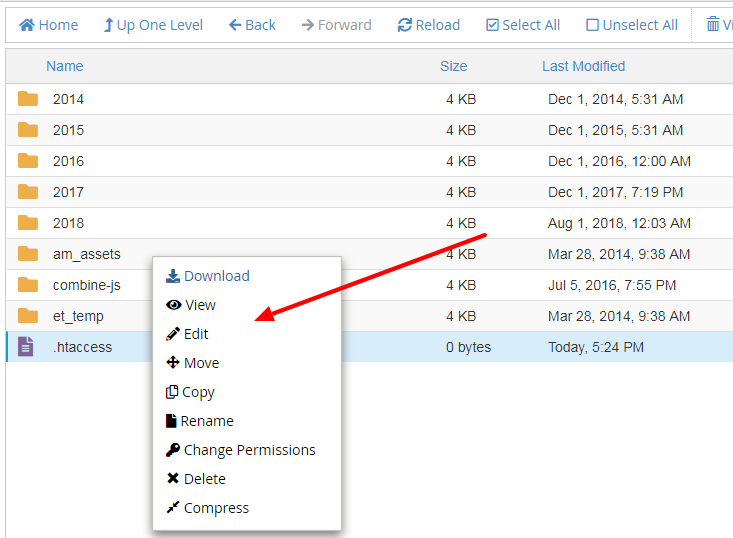The image size is (733, 538).
Task: Click the Download arrow icon in context menu
Action: coord(173,276)
